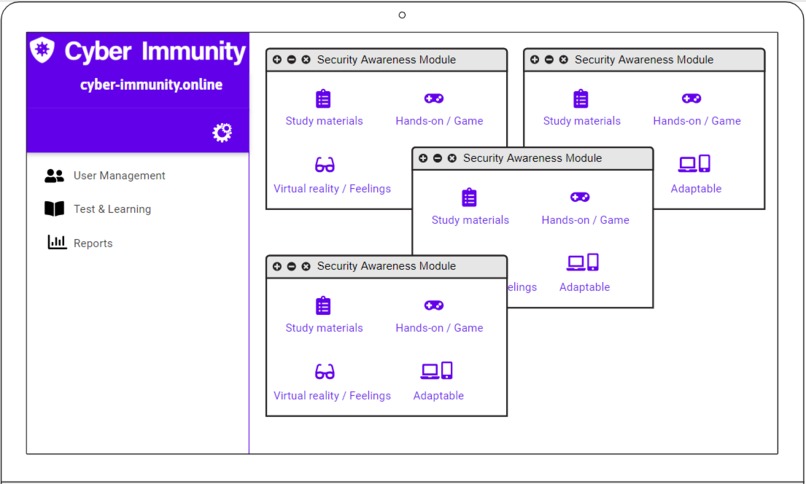806x484 pixels.
Task: Expand top-right module with its plus button
Action: (535, 60)
